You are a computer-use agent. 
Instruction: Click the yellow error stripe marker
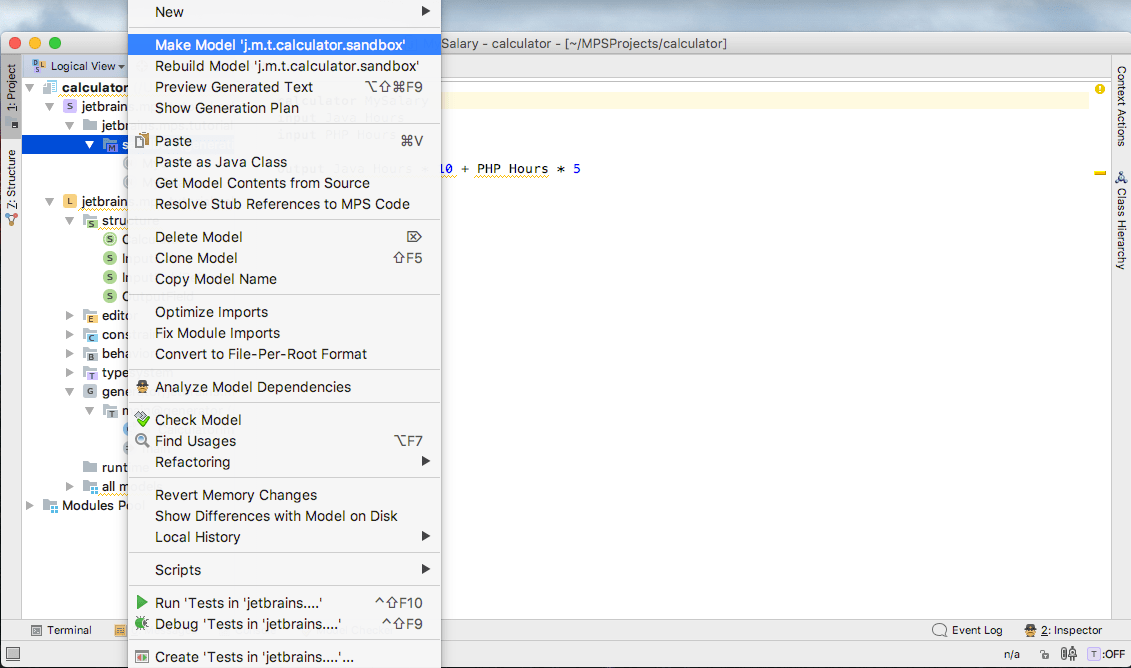pos(1100,173)
